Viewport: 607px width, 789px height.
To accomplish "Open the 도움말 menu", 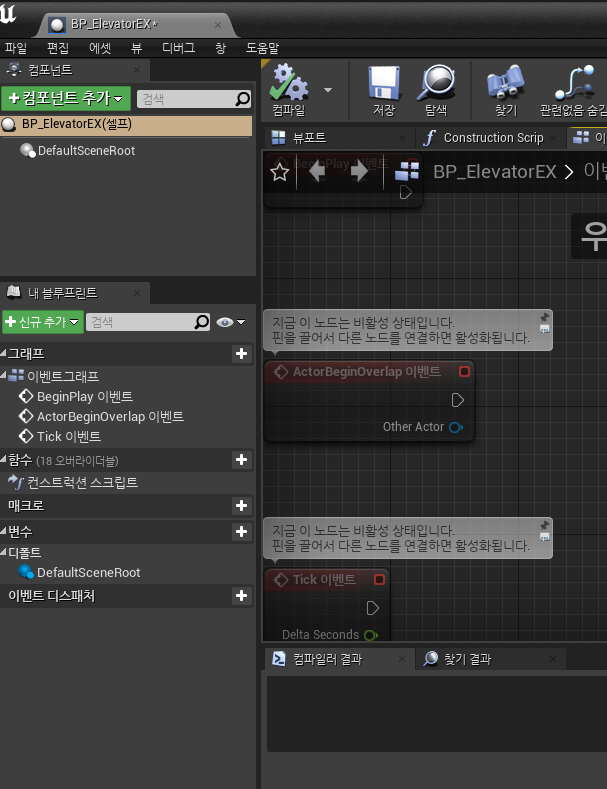I will [262, 48].
